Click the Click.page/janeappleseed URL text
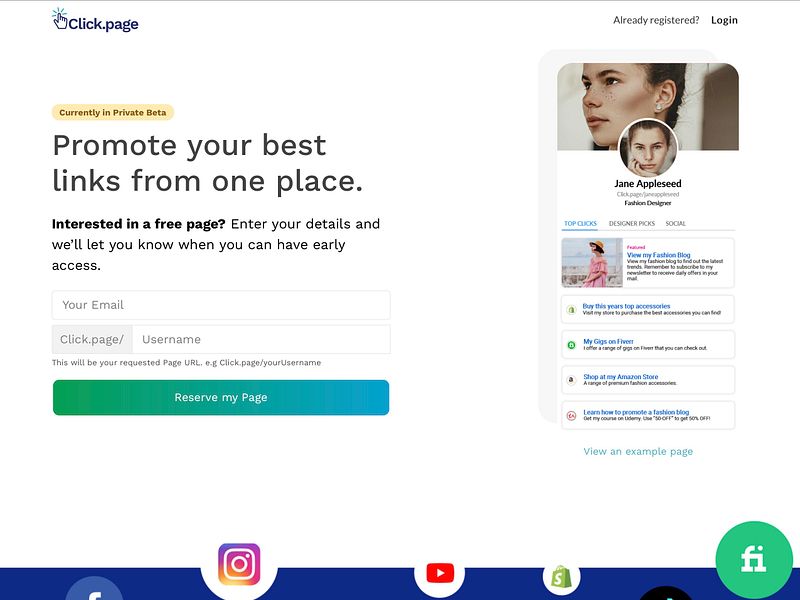 click(647, 194)
